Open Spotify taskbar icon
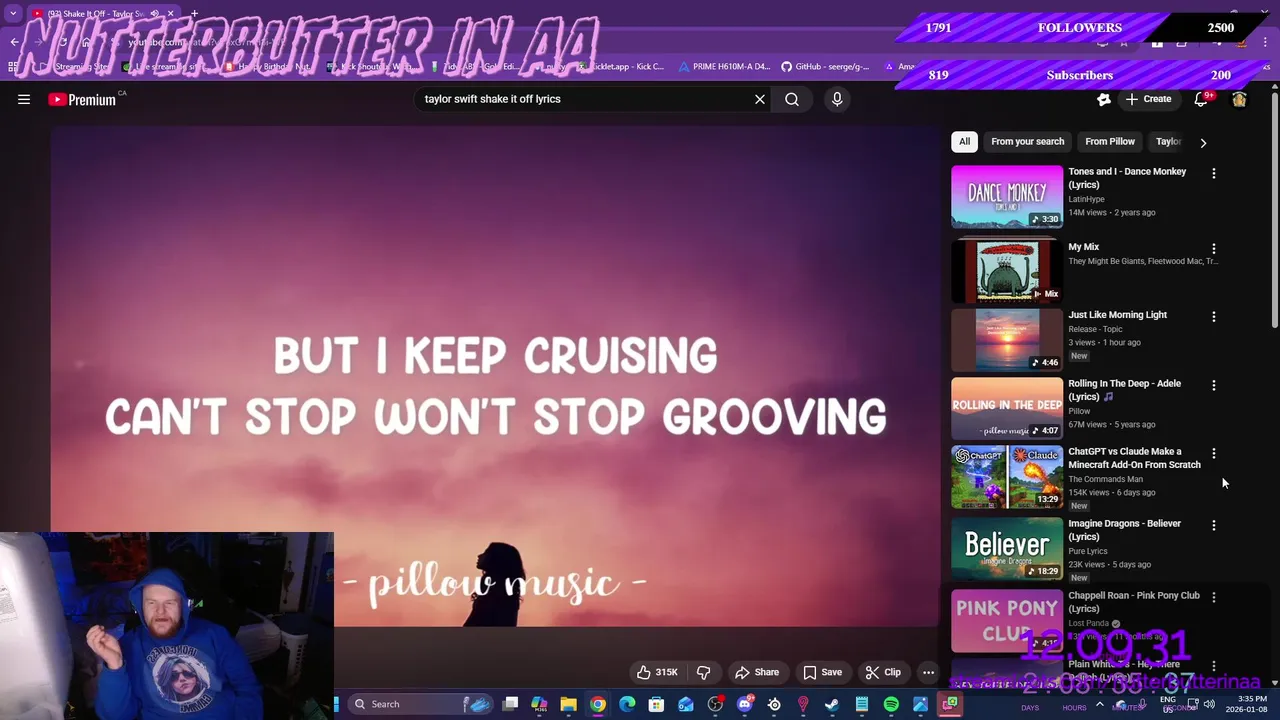The image size is (1280, 720). point(891,704)
